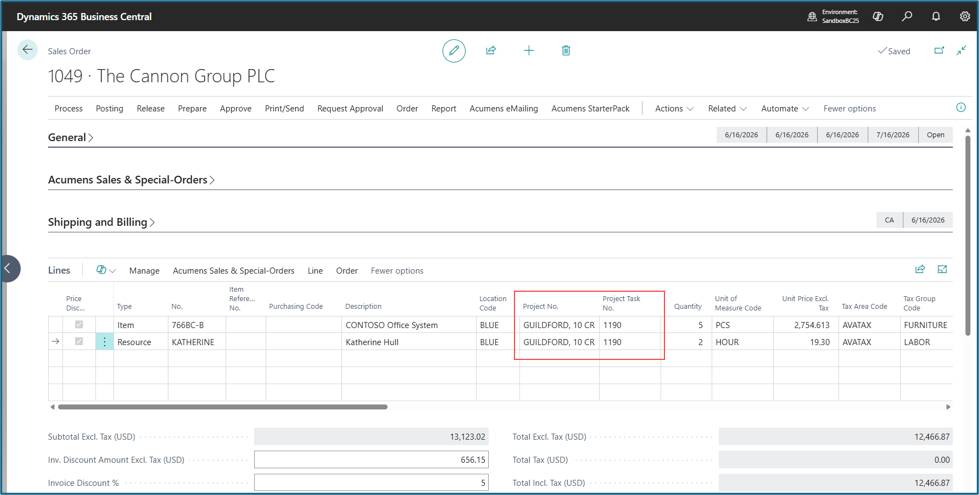Expand lines part to full view icon
979x495 pixels.
point(942,269)
